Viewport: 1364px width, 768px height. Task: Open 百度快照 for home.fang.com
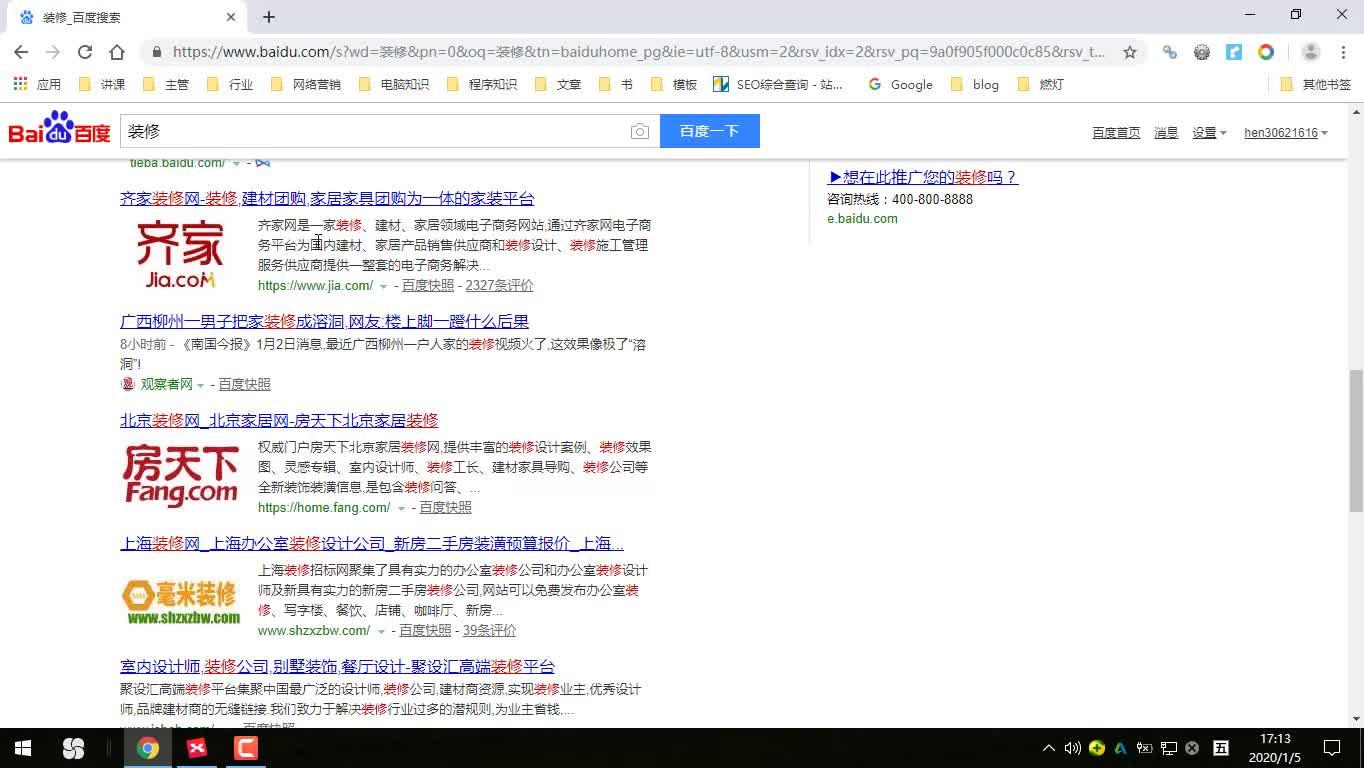[445, 507]
